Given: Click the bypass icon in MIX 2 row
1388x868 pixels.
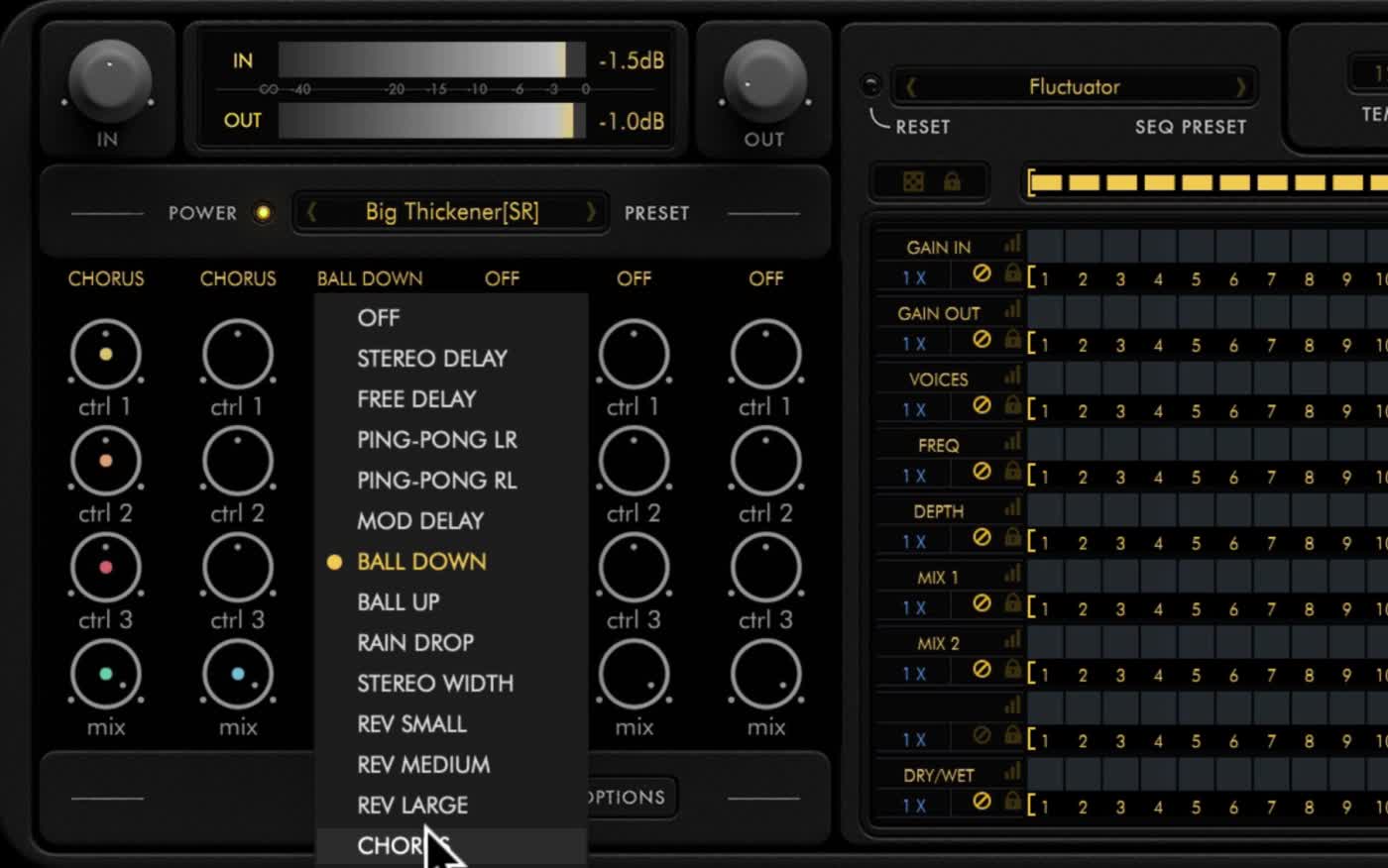Looking at the screenshot, I should point(982,670).
